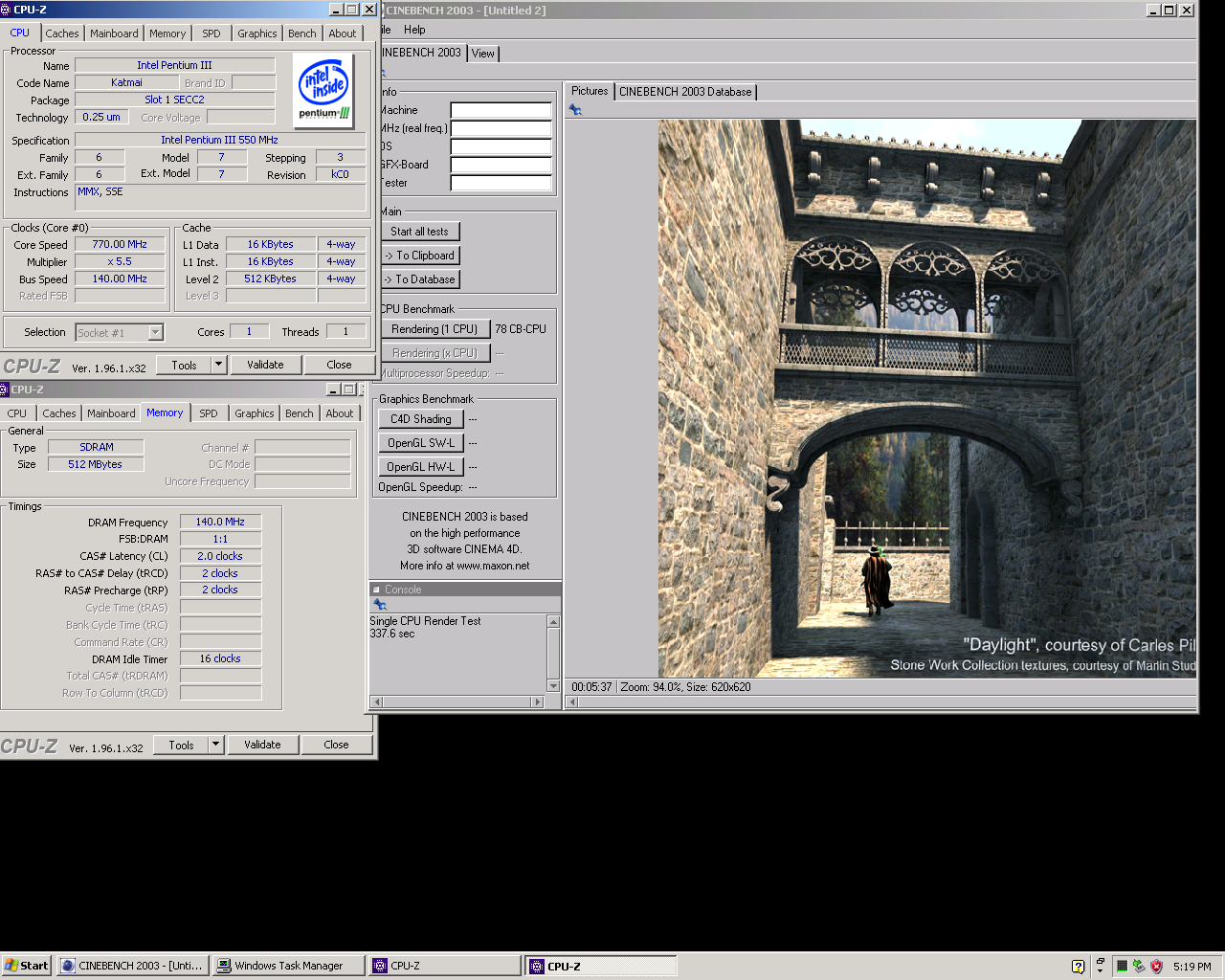Image resolution: width=1225 pixels, height=980 pixels.
Task: Select the CINEBENCH 2003 tab
Action: [x=421, y=53]
